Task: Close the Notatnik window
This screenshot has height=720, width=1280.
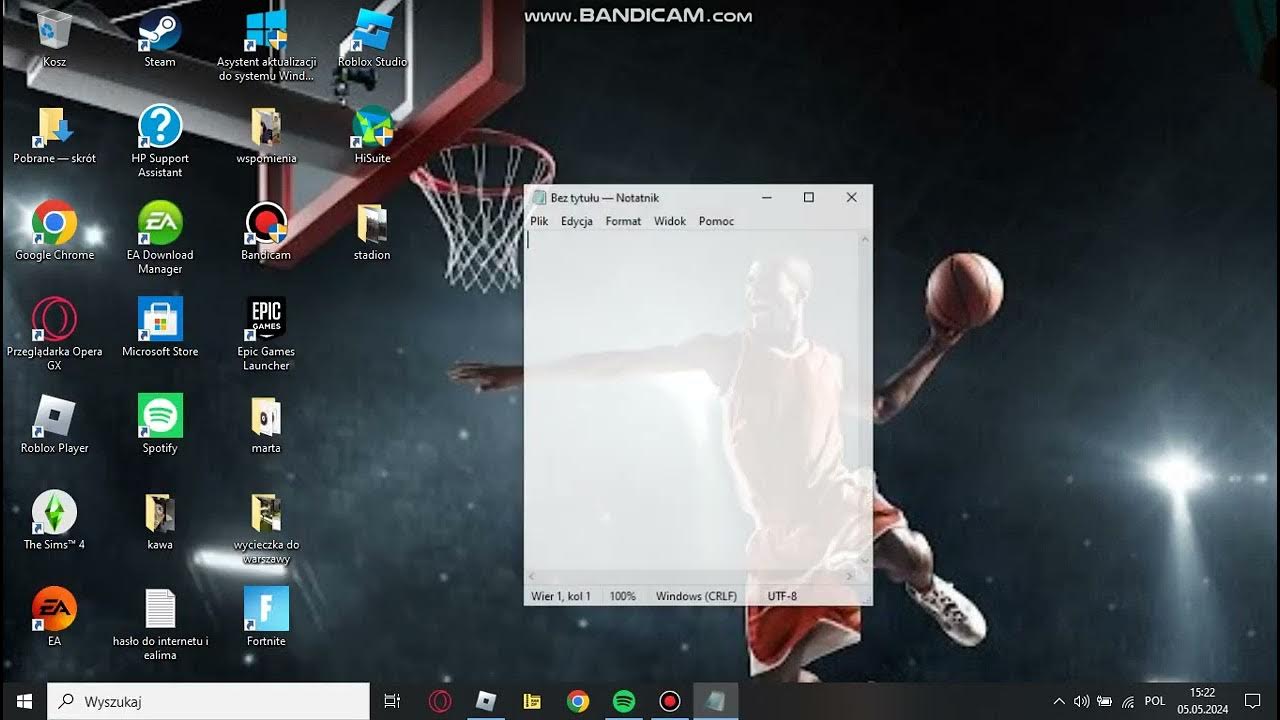Action: pos(852,198)
